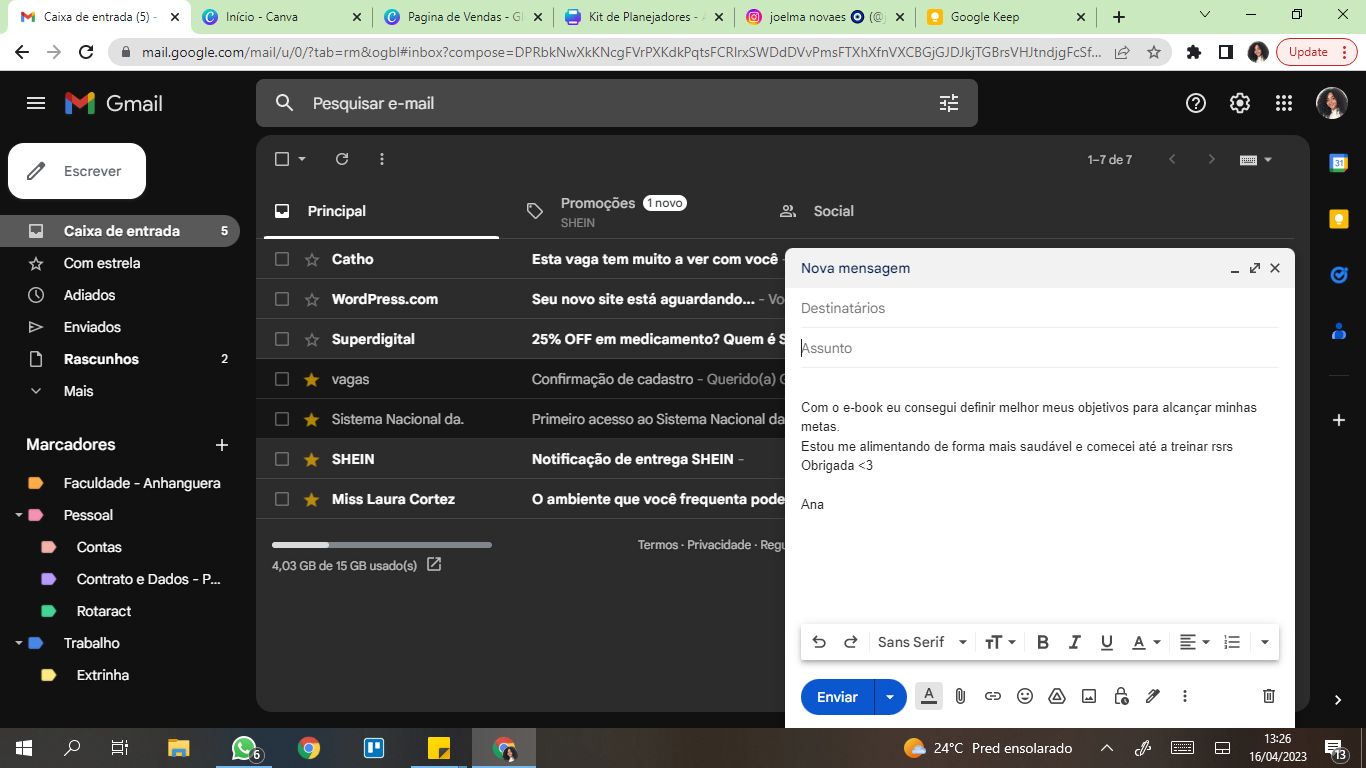Discard the draft with trash icon
This screenshot has width=1366, height=768.
[1268, 696]
